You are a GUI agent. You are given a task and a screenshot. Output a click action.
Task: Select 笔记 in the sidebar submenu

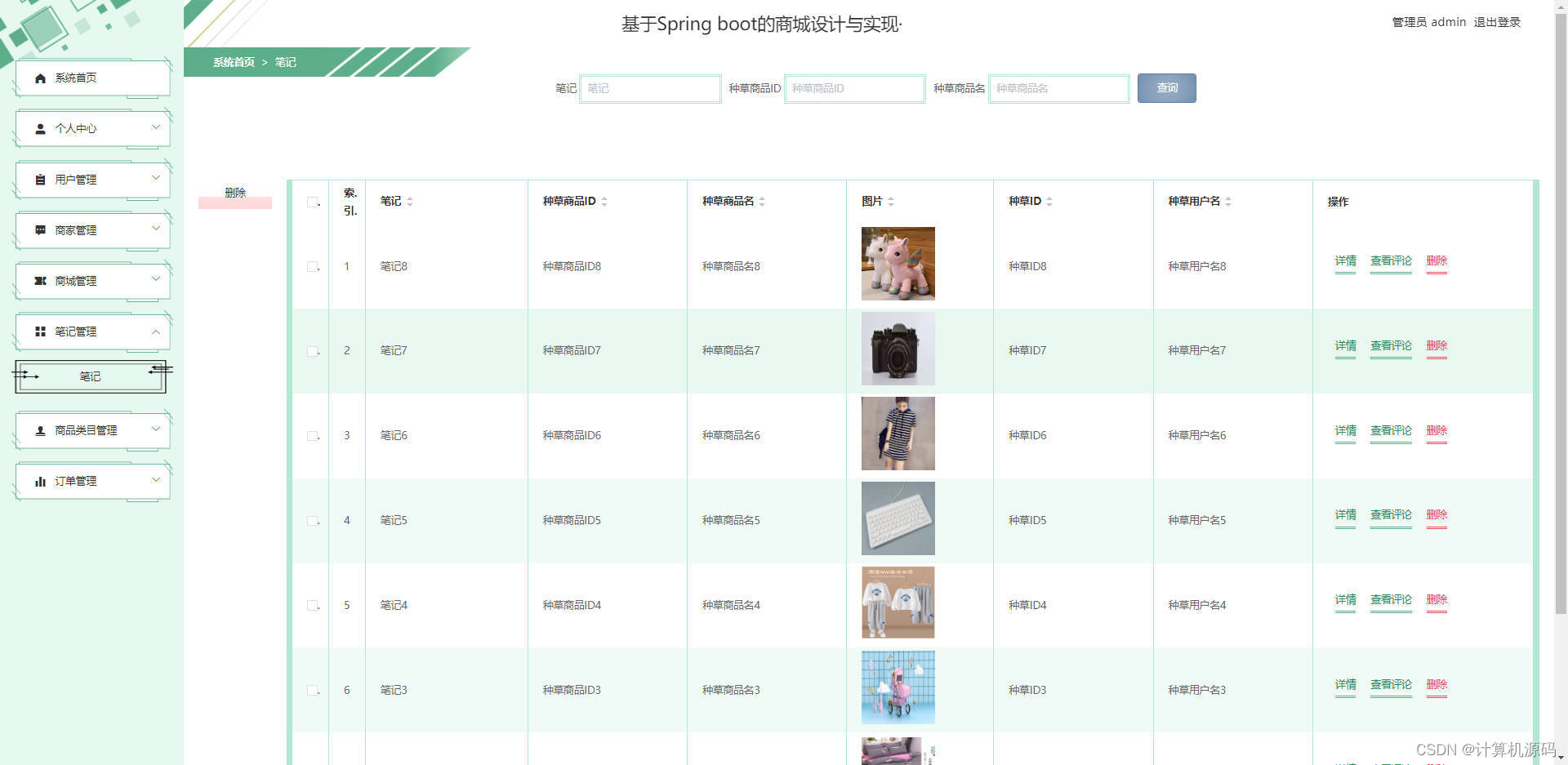(90, 376)
